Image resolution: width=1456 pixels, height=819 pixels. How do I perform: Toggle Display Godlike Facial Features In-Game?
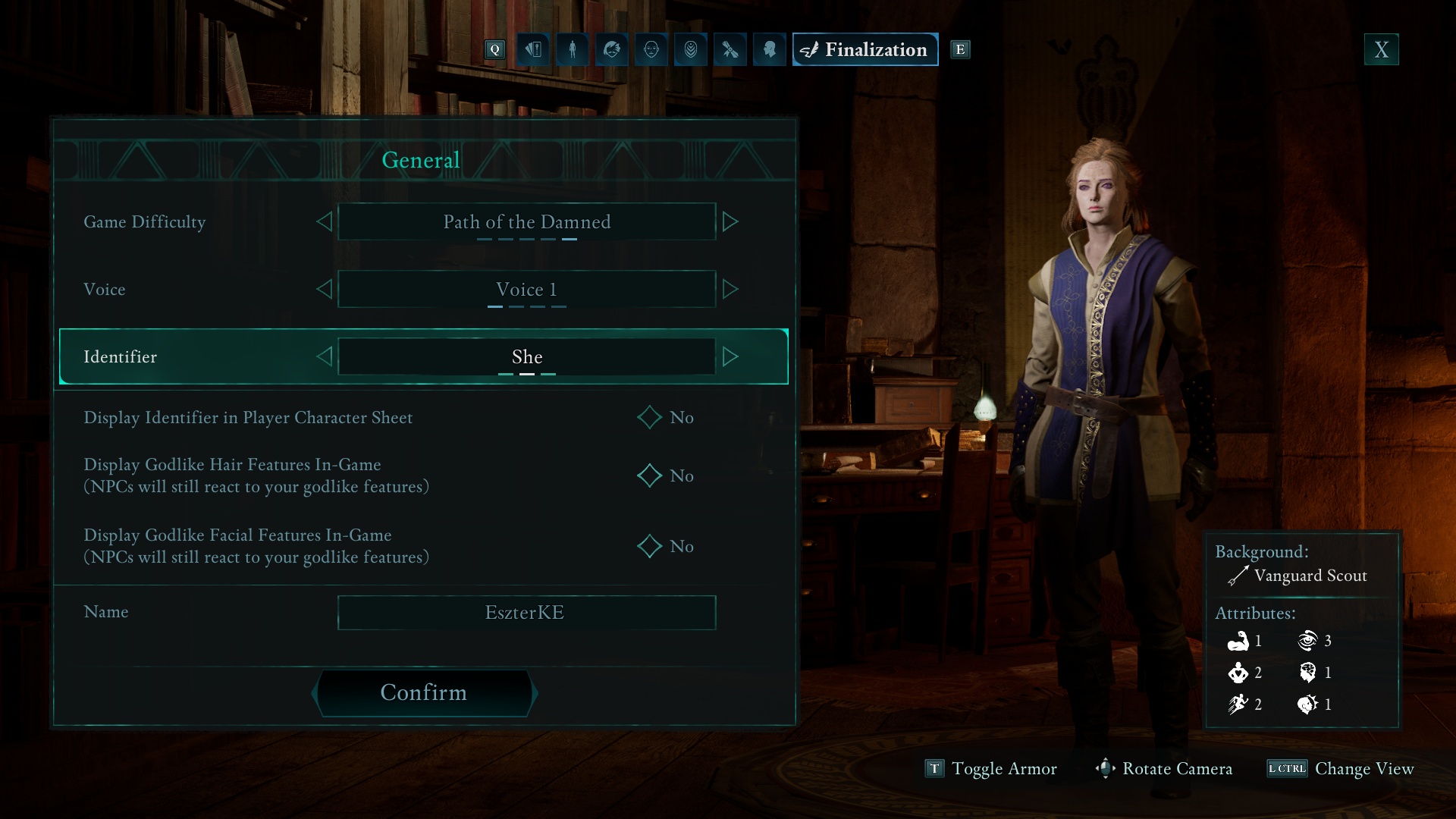pyautogui.click(x=650, y=546)
